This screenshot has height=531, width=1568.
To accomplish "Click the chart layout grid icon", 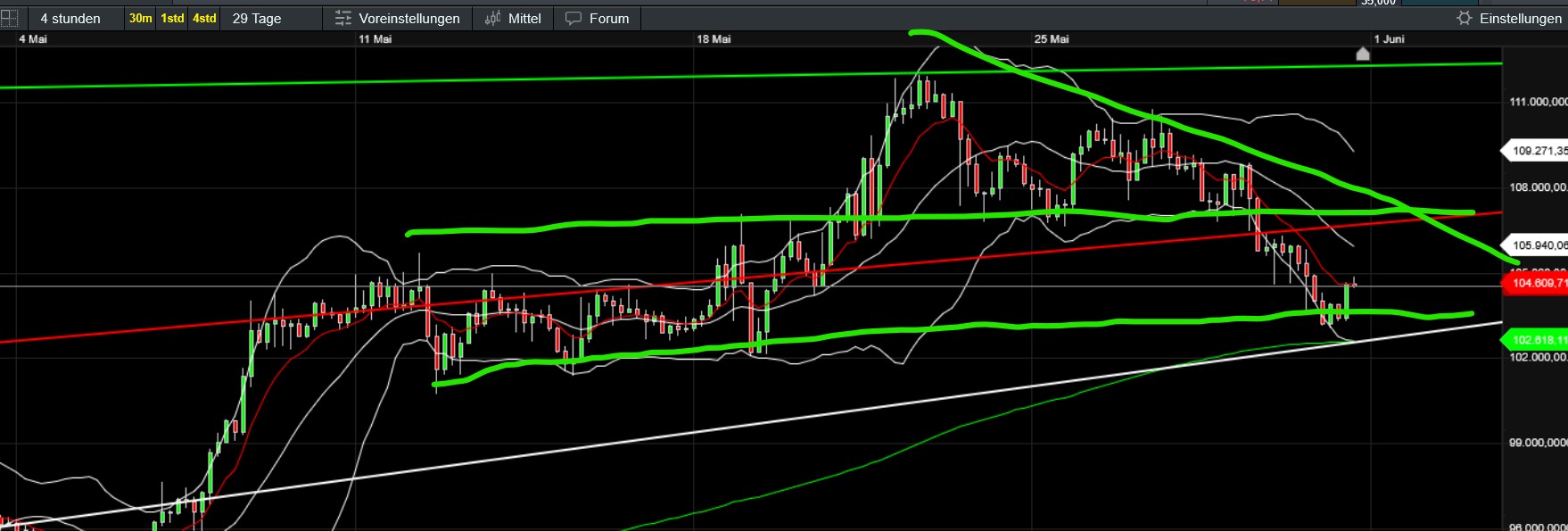I will [9, 18].
